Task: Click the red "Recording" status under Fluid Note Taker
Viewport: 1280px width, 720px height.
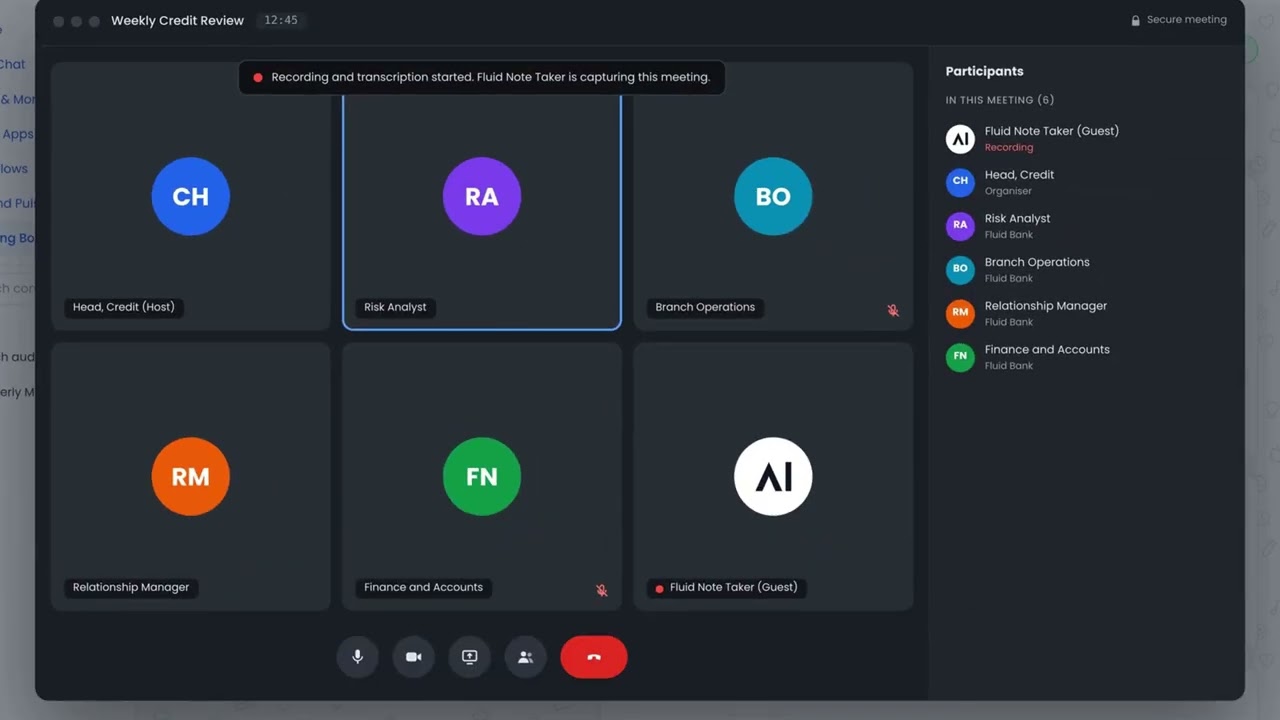Action: pos(1009,147)
